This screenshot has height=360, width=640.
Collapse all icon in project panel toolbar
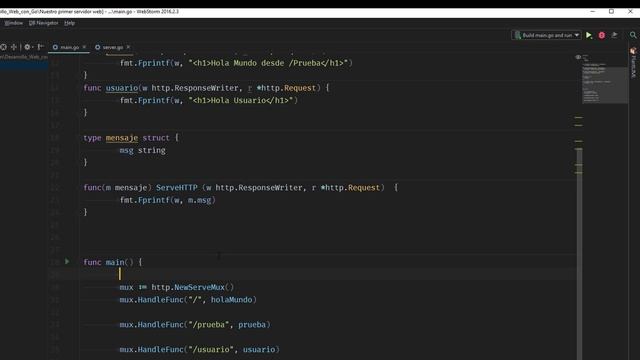[x=13, y=47]
